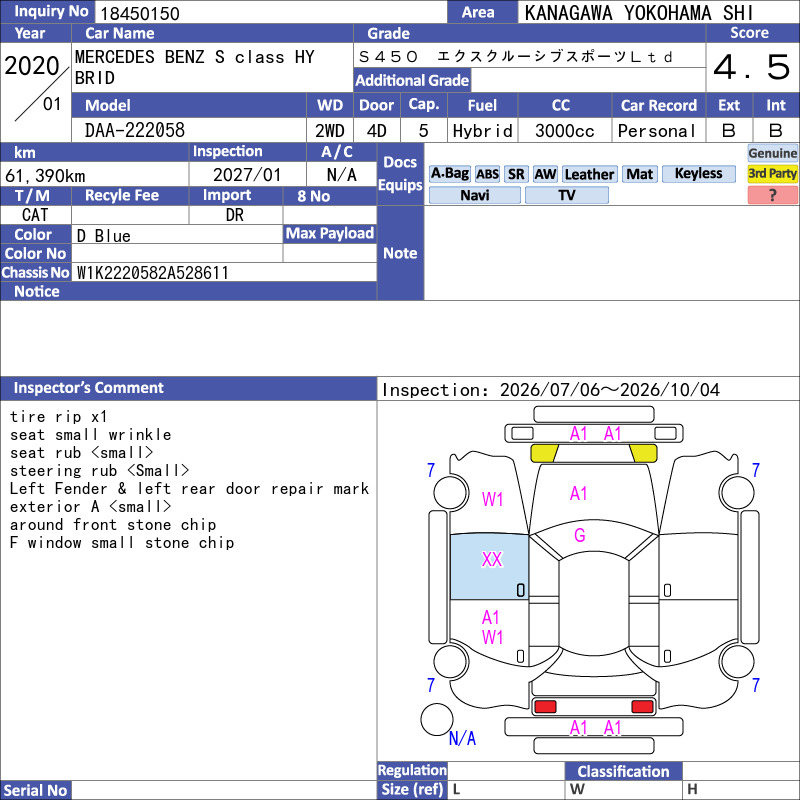Viewport: 800px width, 800px height.
Task: Click the Mat equipment badge
Action: (639, 174)
